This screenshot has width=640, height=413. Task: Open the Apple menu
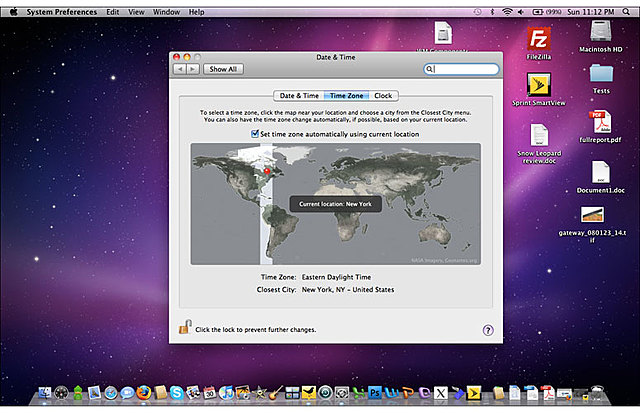pos(13,12)
